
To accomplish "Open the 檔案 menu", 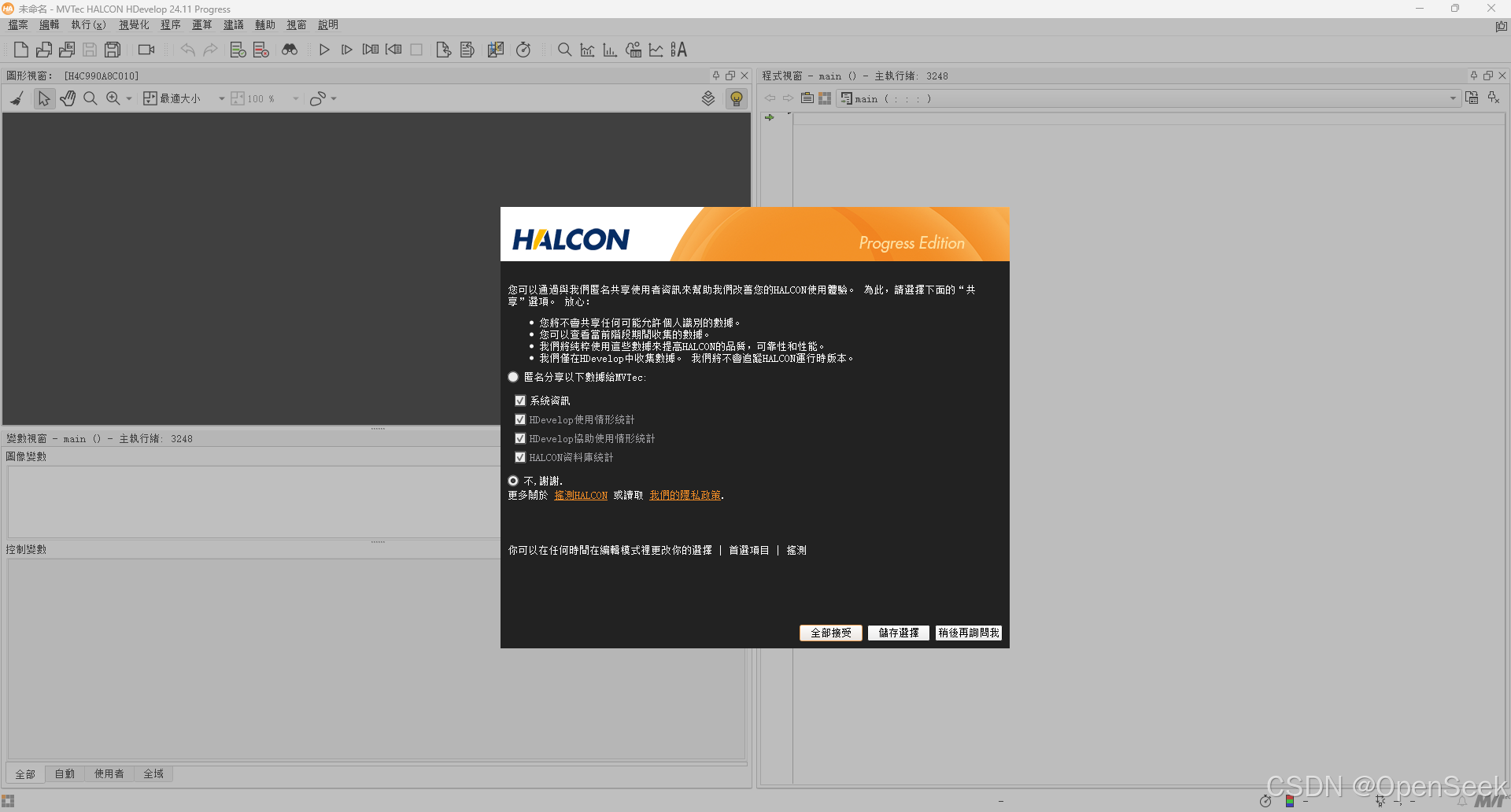I will (x=17, y=24).
